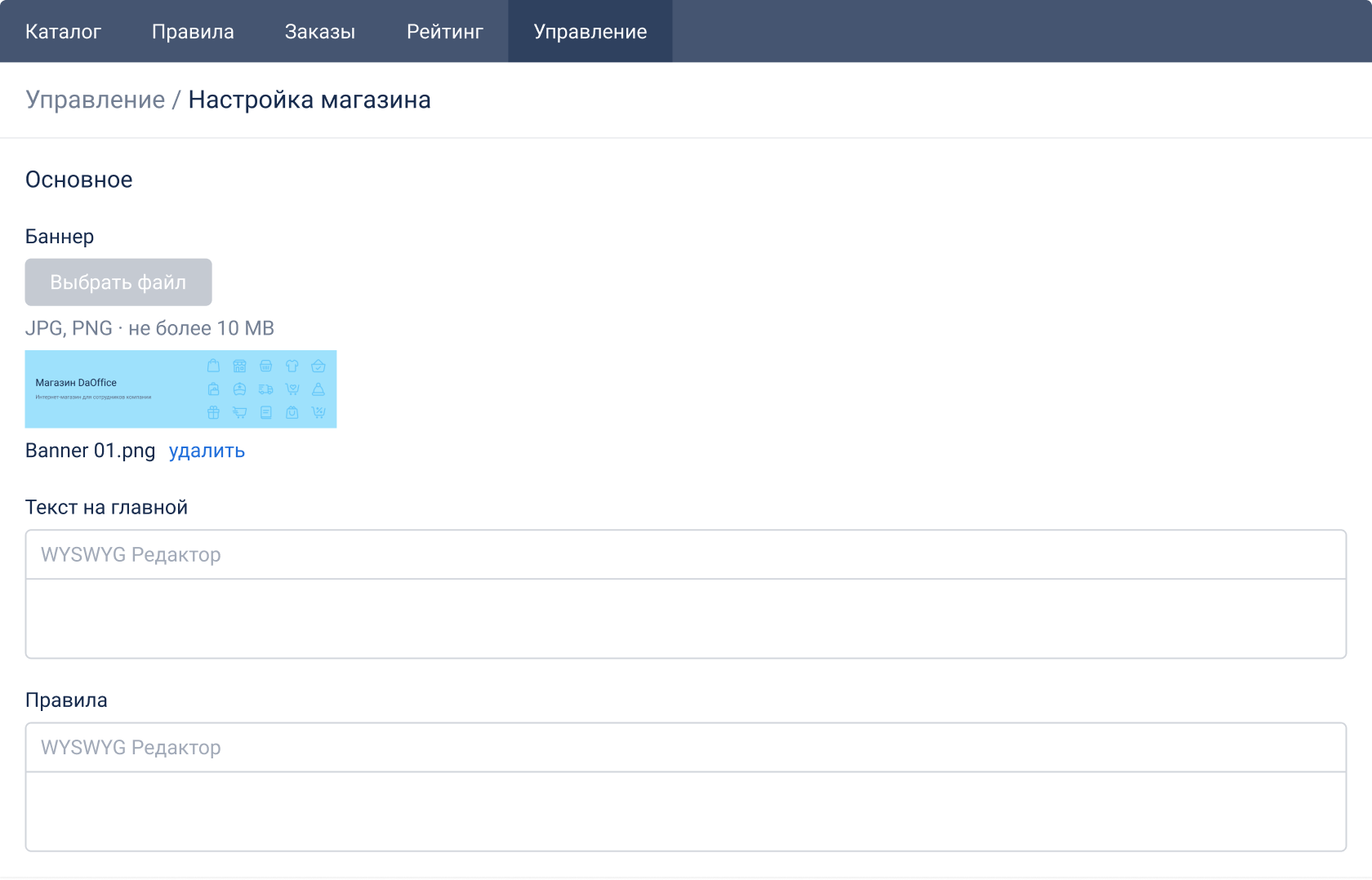Click the Баннер field label
The height and width of the screenshot is (880, 1372).
[60, 237]
